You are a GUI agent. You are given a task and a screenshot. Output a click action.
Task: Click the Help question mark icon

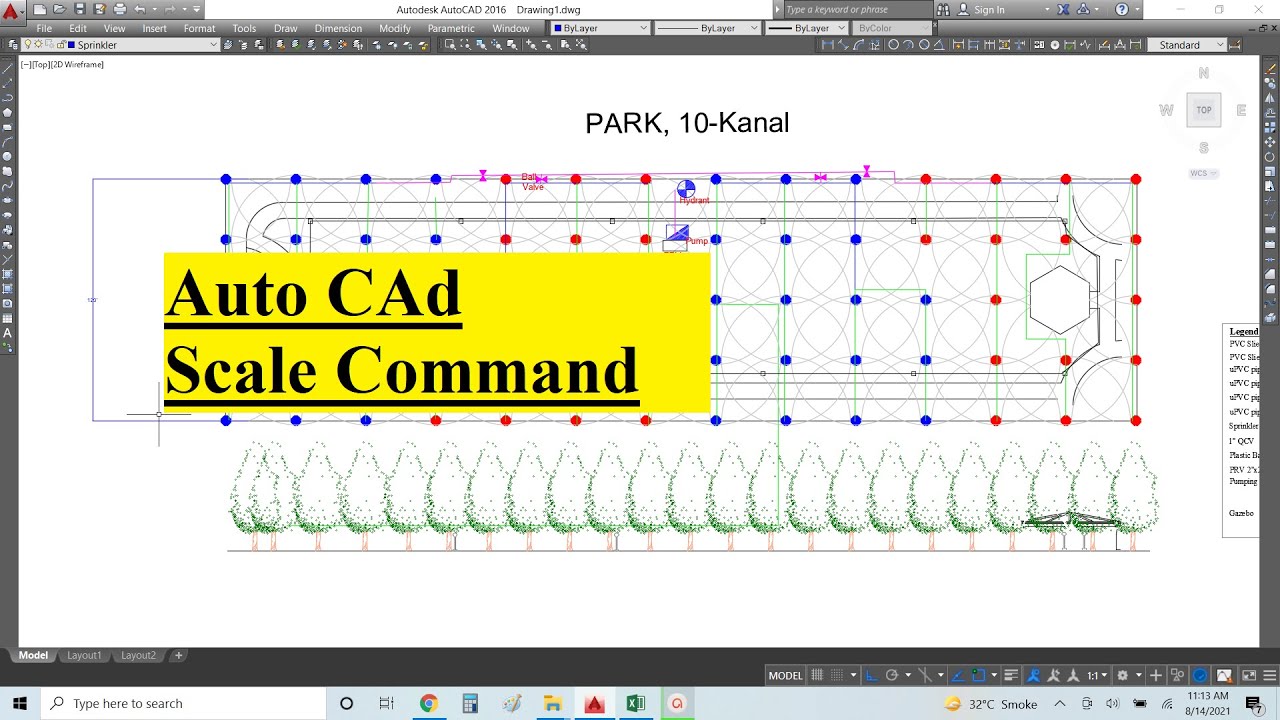click(1122, 9)
